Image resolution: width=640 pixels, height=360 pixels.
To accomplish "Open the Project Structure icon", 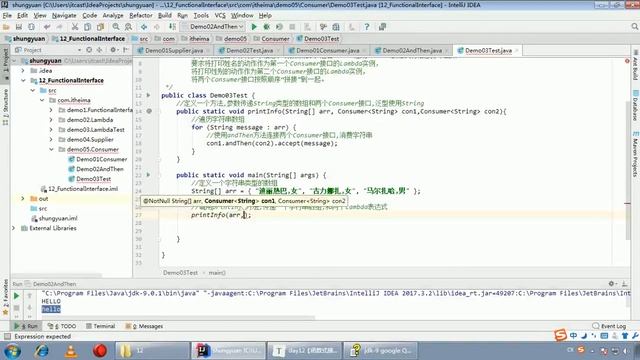I will (x=336, y=27).
